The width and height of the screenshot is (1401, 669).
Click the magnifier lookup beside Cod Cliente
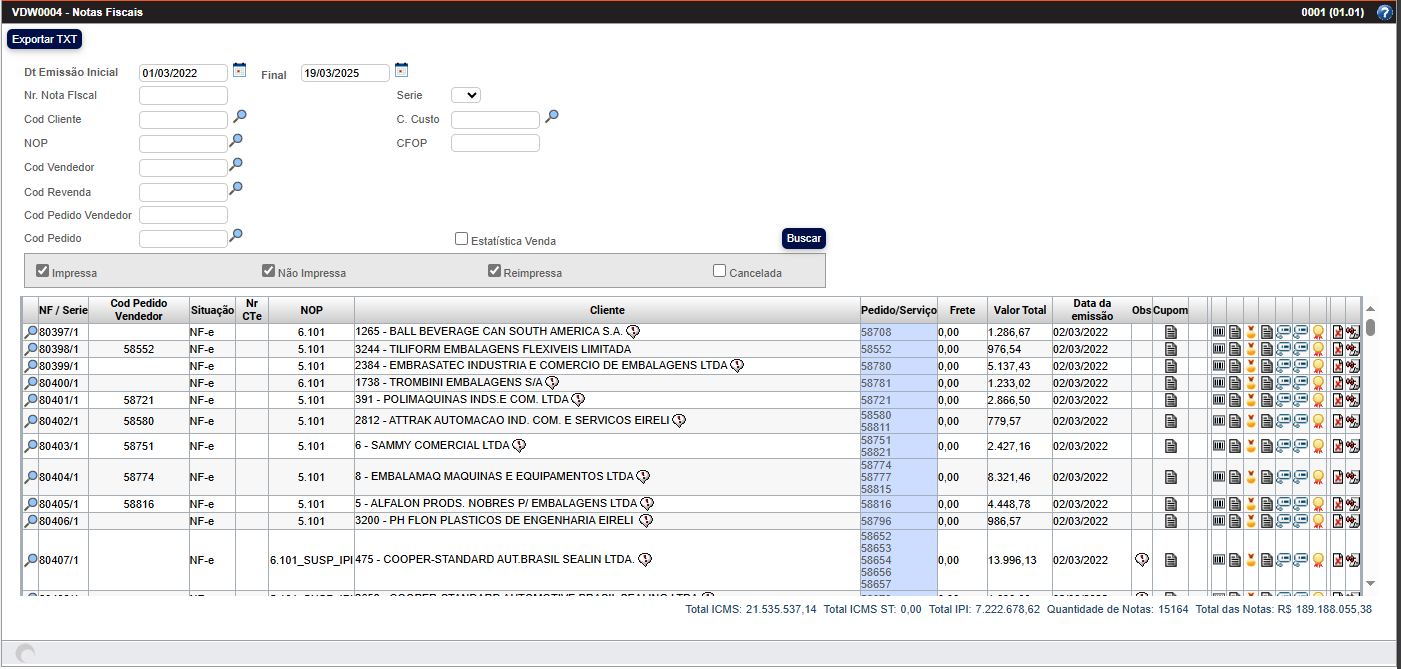239,117
